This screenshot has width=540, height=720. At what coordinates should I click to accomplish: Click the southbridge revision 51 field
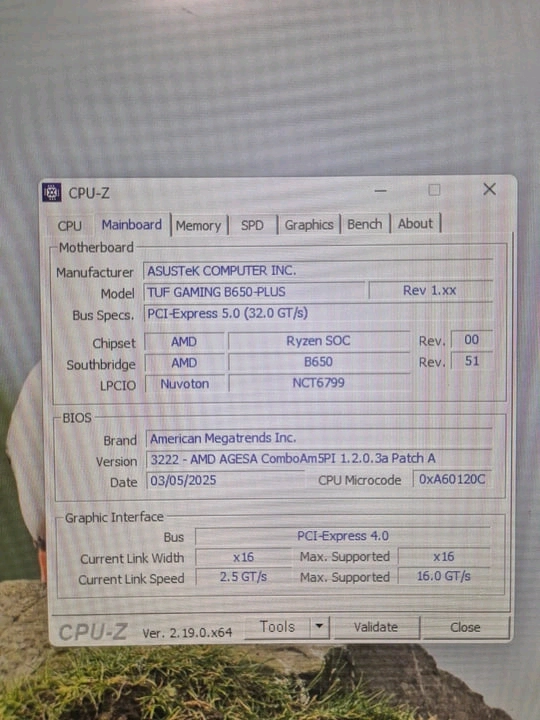[x=472, y=361]
